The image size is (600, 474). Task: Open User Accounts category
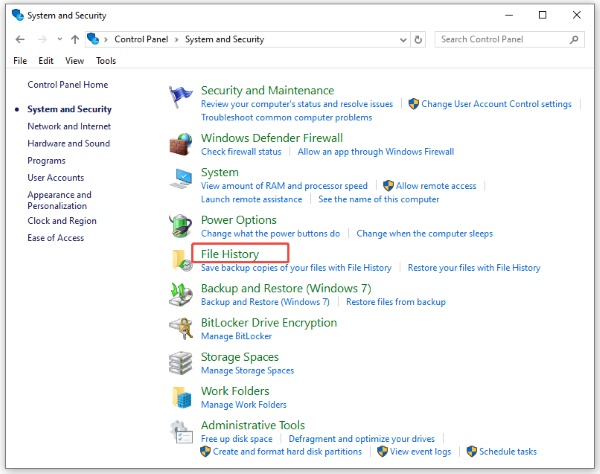pyautogui.click(x=55, y=178)
